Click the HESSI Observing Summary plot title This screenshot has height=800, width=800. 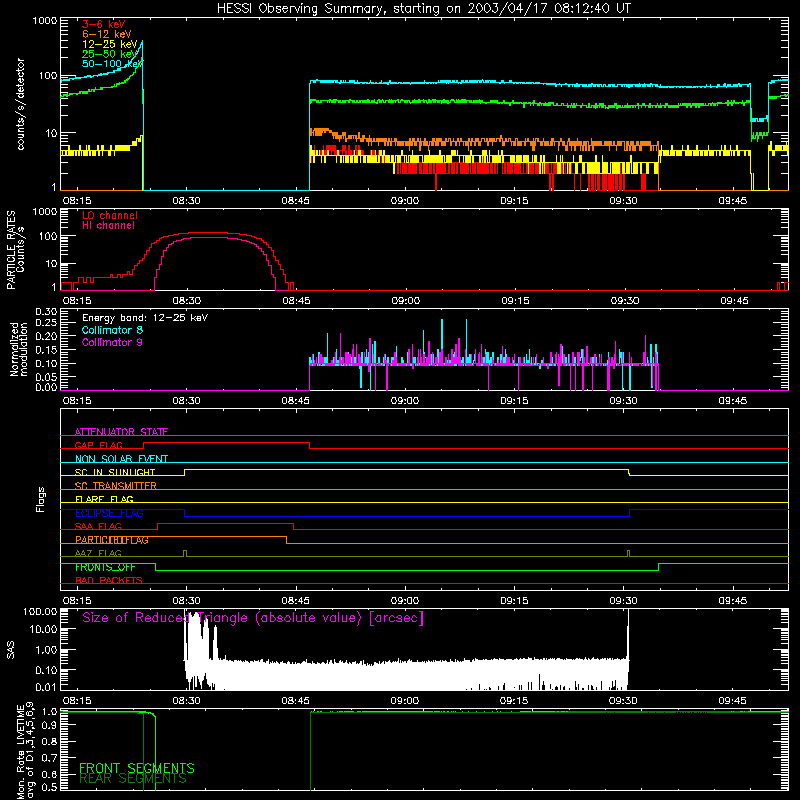tap(423, 9)
